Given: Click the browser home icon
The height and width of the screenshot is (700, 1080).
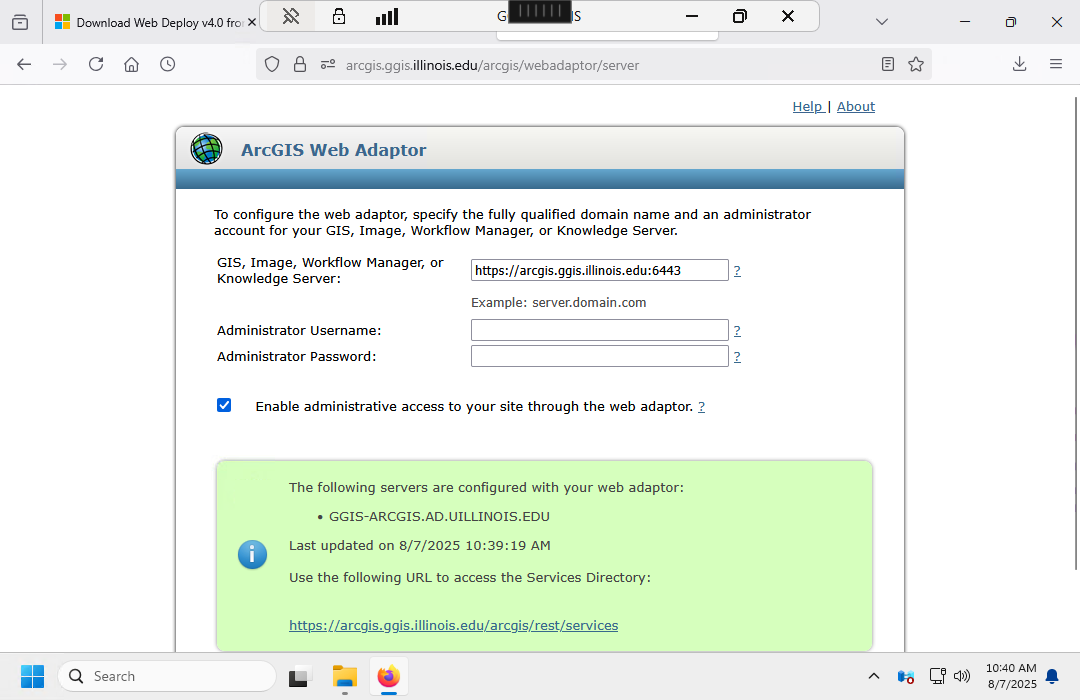Looking at the screenshot, I should click(131, 64).
